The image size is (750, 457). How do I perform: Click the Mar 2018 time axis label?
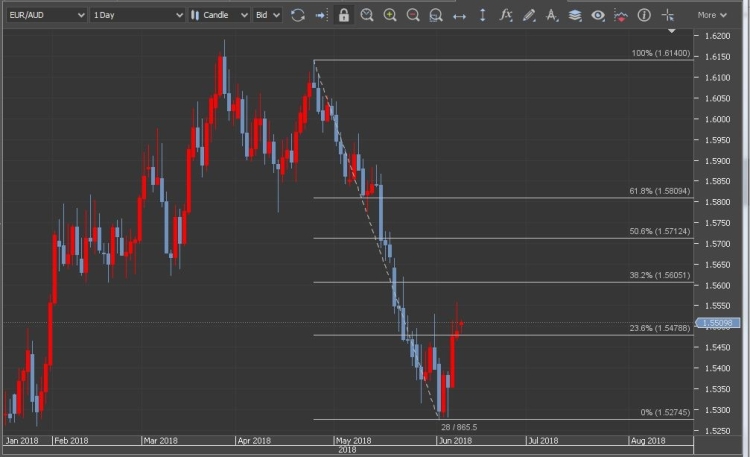[x=160, y=440]
